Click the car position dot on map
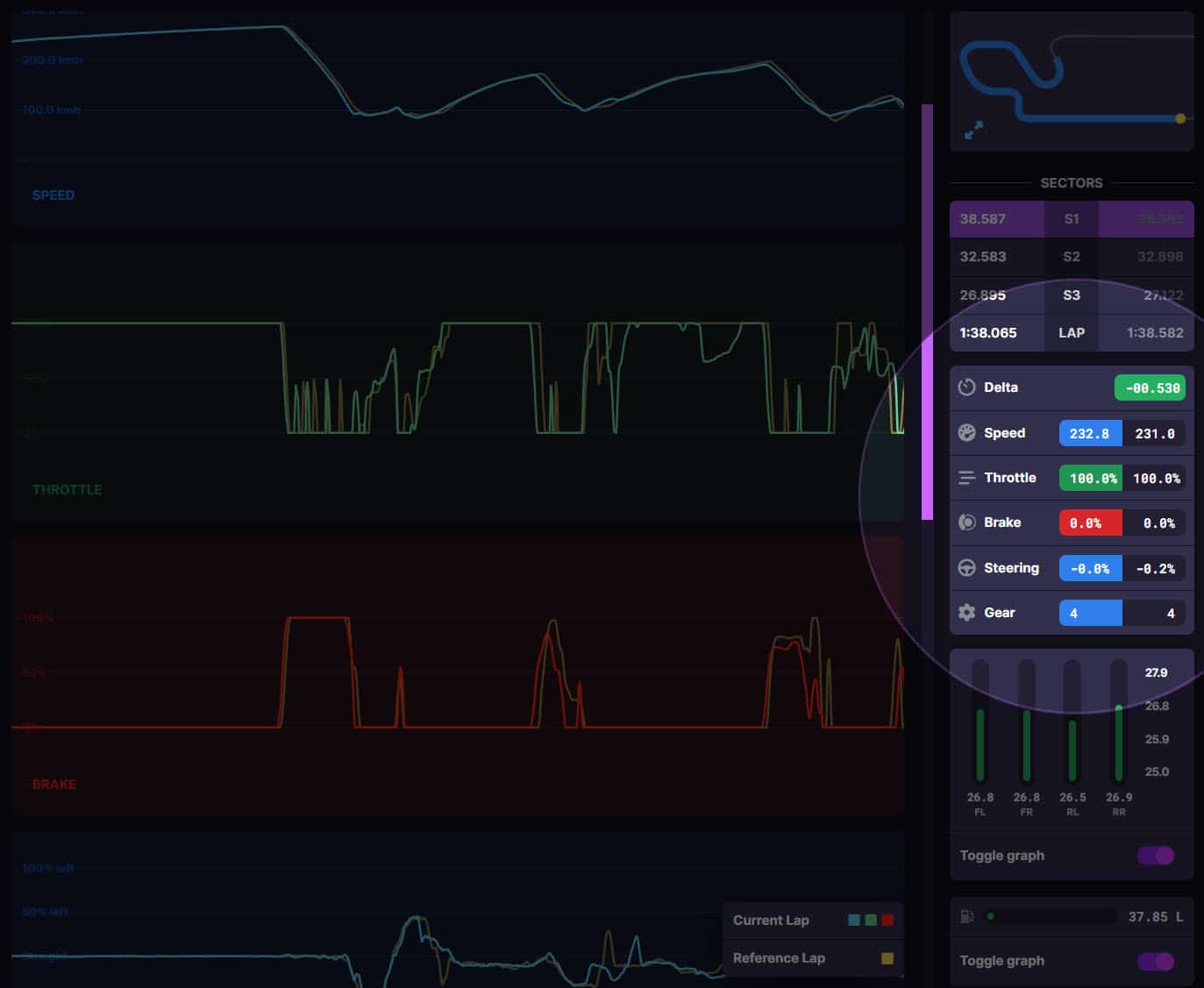The width and height of the screenshot is (1204, 988). point(1180,118)
